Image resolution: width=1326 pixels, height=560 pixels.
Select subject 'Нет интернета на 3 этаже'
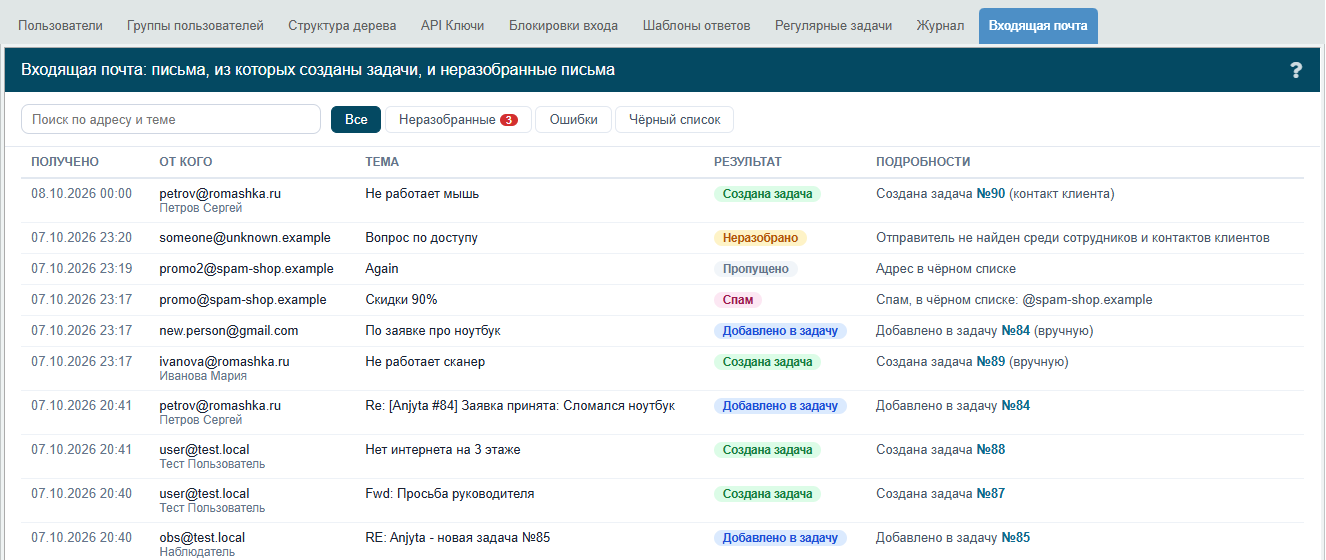pos(443,449)
